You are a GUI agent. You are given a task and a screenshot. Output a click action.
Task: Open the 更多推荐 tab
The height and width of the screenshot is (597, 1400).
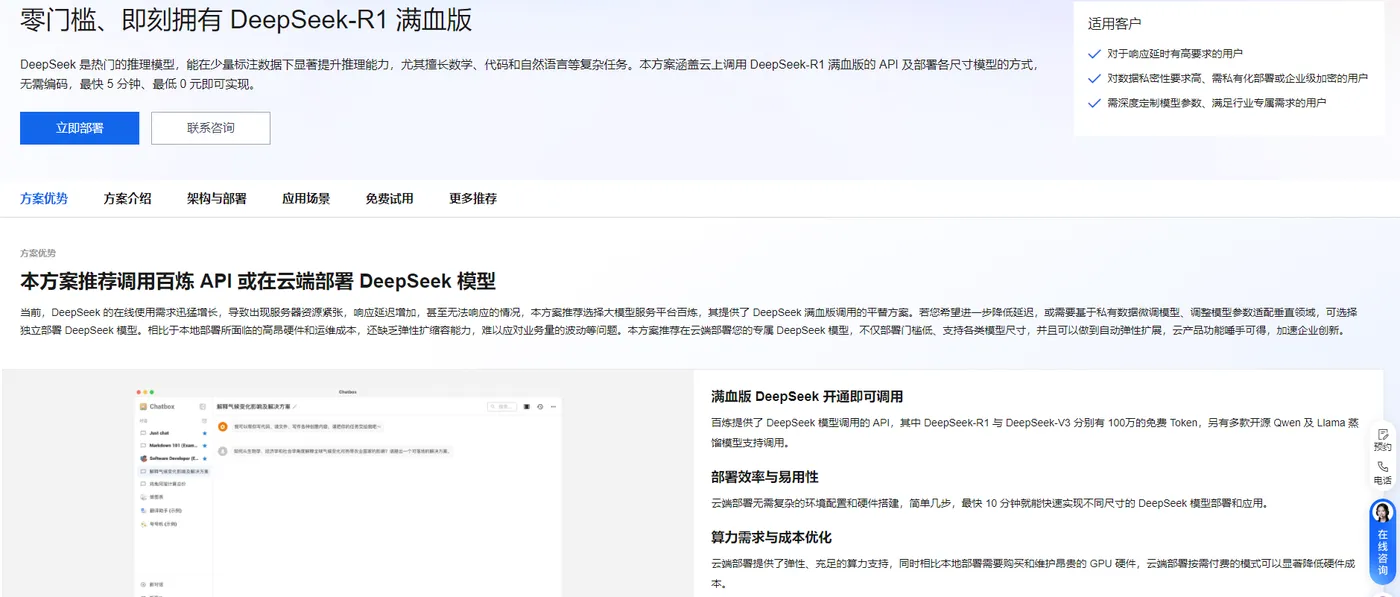[x=473, y=198]
